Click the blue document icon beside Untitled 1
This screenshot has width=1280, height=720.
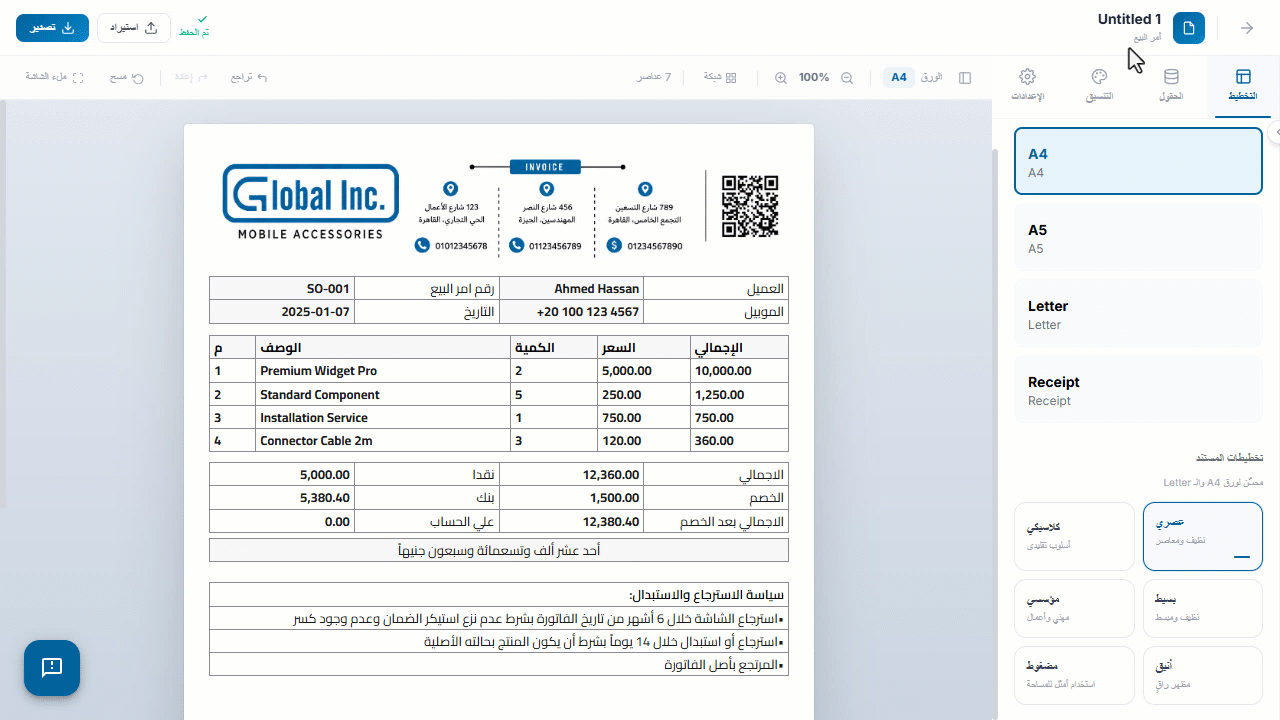point(1188,28)
